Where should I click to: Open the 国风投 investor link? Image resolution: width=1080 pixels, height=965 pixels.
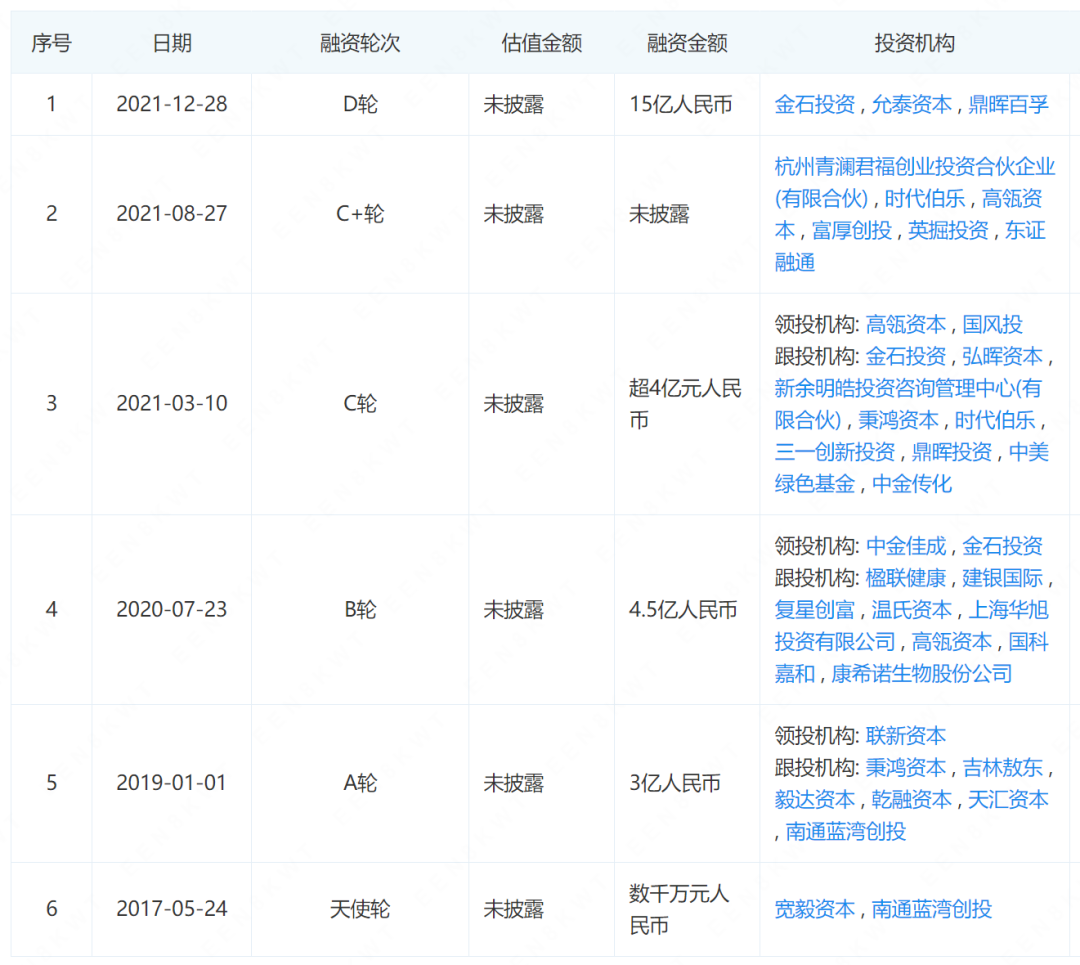point(992,324)
